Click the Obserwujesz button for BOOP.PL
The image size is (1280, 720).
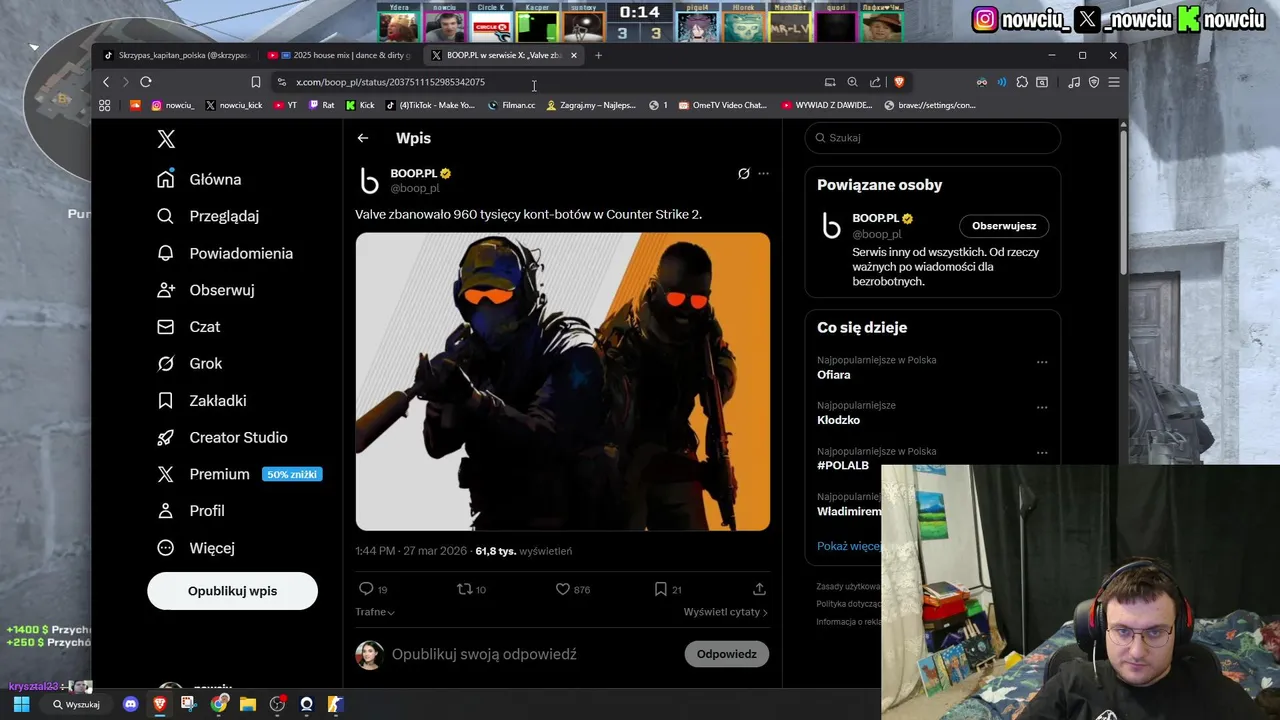(1004, 226)
